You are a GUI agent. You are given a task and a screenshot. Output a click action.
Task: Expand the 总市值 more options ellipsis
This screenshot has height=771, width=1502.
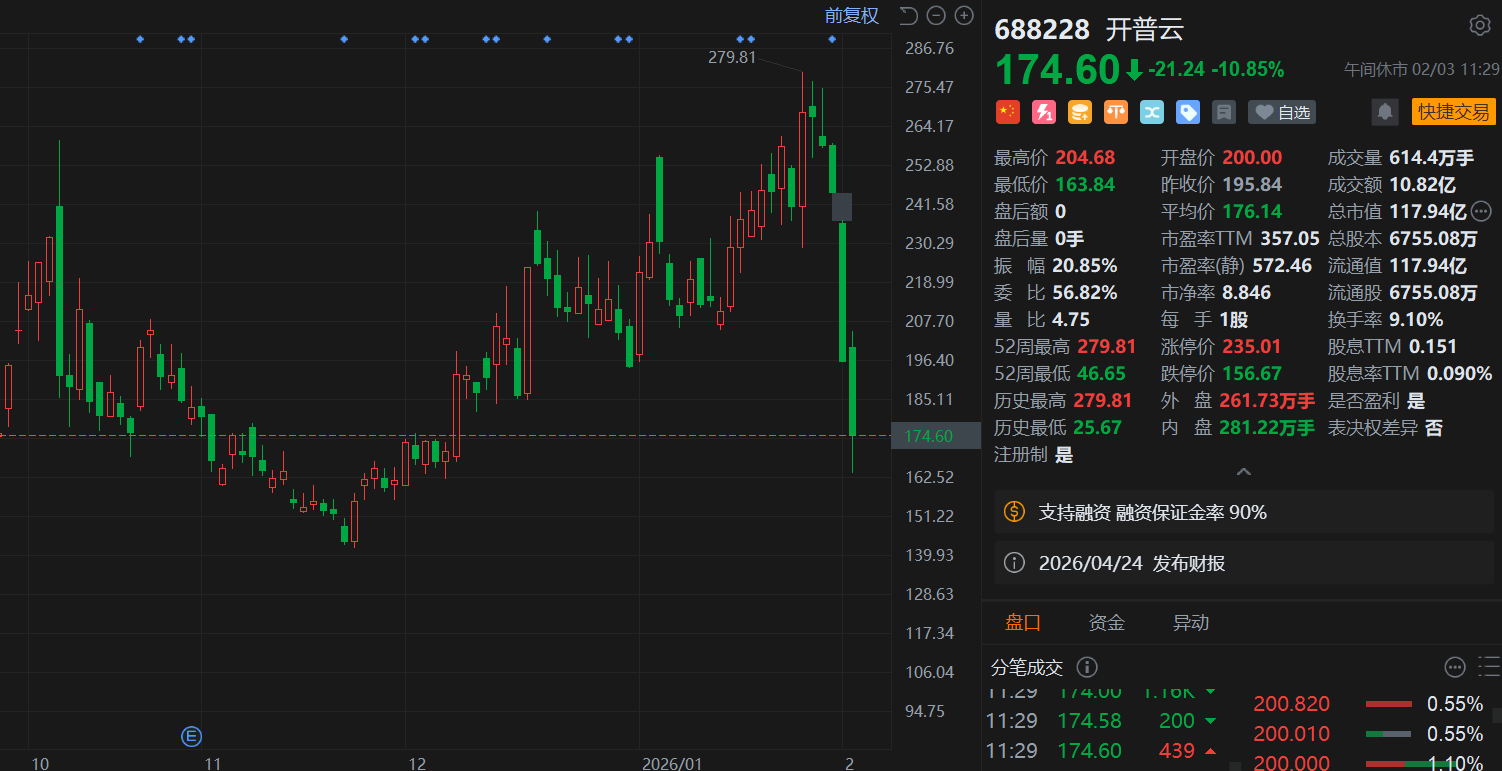1481,211
